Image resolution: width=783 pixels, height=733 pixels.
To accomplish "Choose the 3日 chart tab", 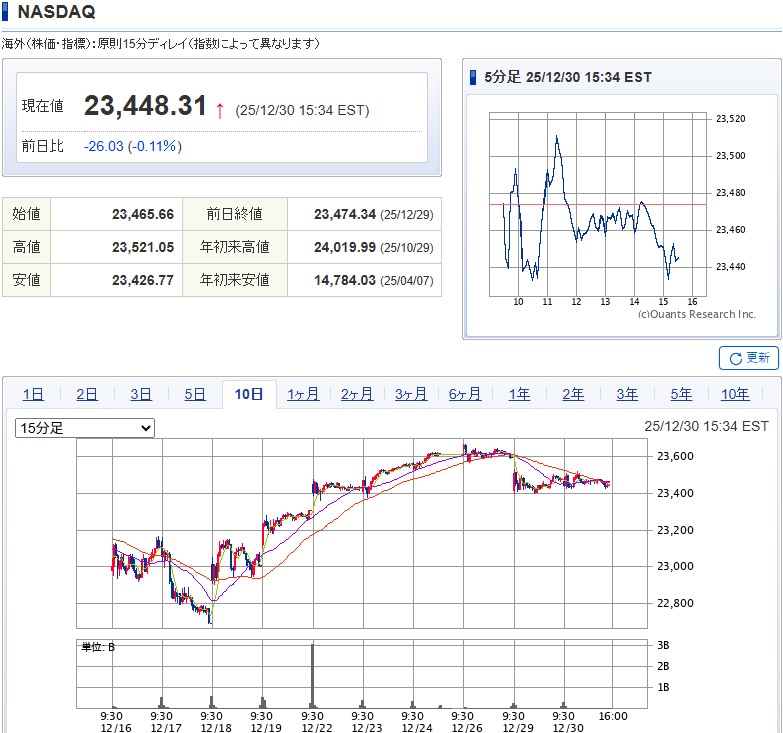I will [141, 394].
